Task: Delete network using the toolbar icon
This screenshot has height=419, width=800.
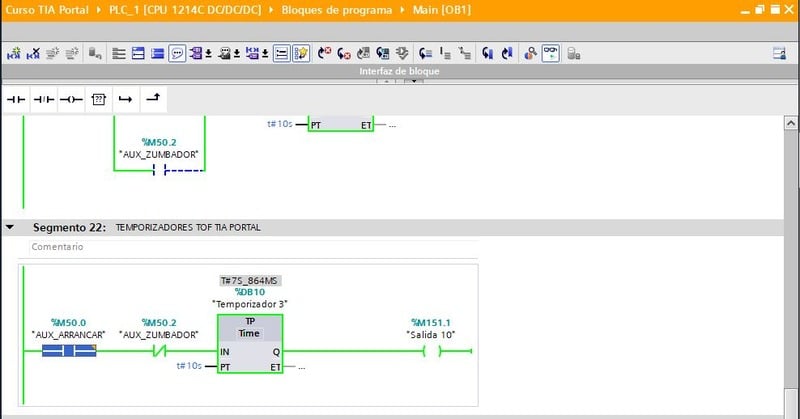Action: pyautogui.click(x=33, y=53)
